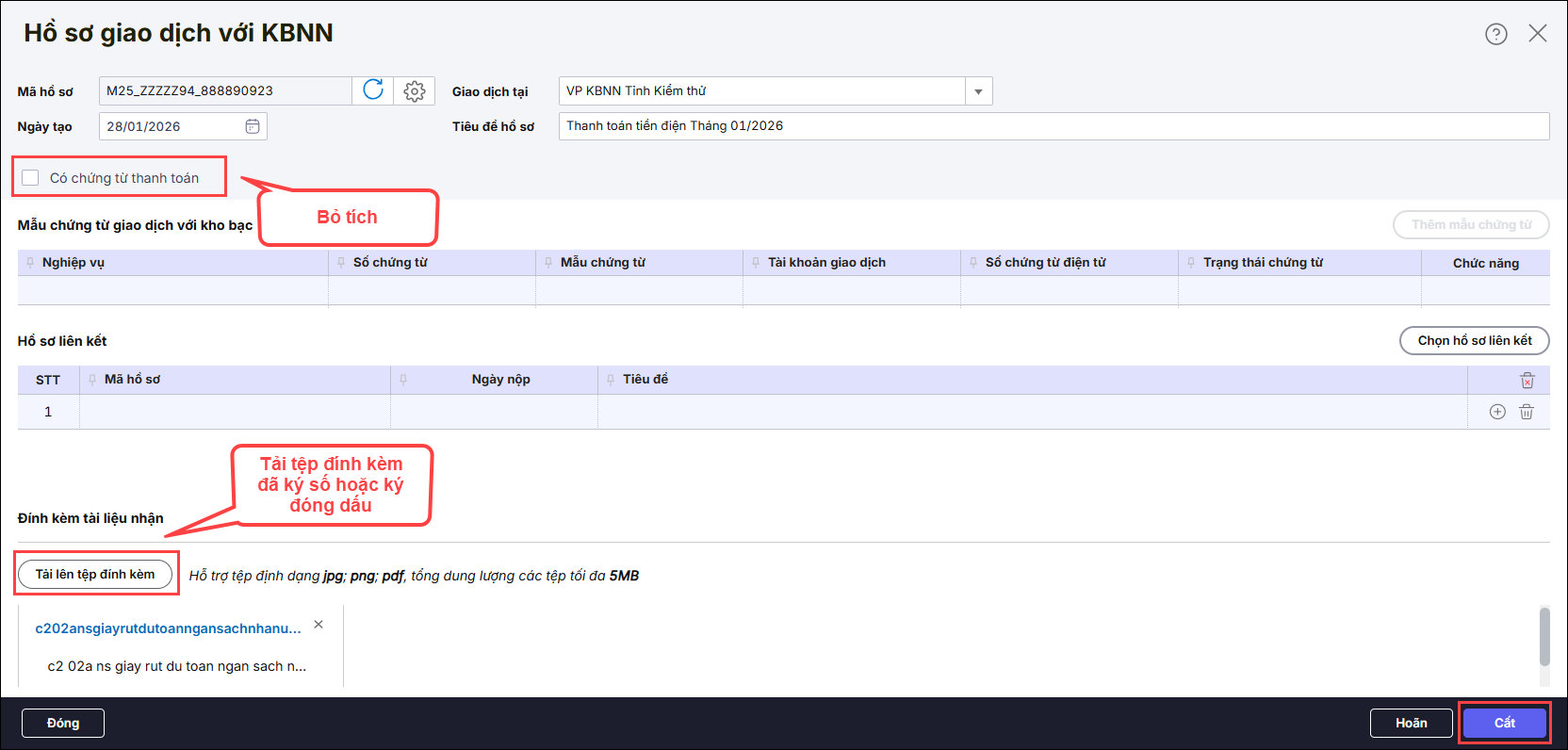The height and width of the screenshot is (750, 1568).
Task: Click the add row plus icon
Action: point(1497,412)
